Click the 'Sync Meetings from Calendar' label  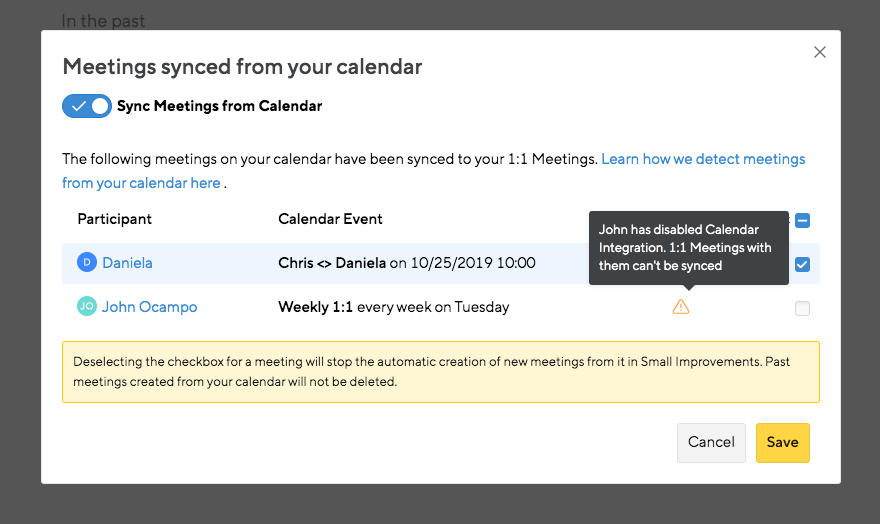(219, 106)
